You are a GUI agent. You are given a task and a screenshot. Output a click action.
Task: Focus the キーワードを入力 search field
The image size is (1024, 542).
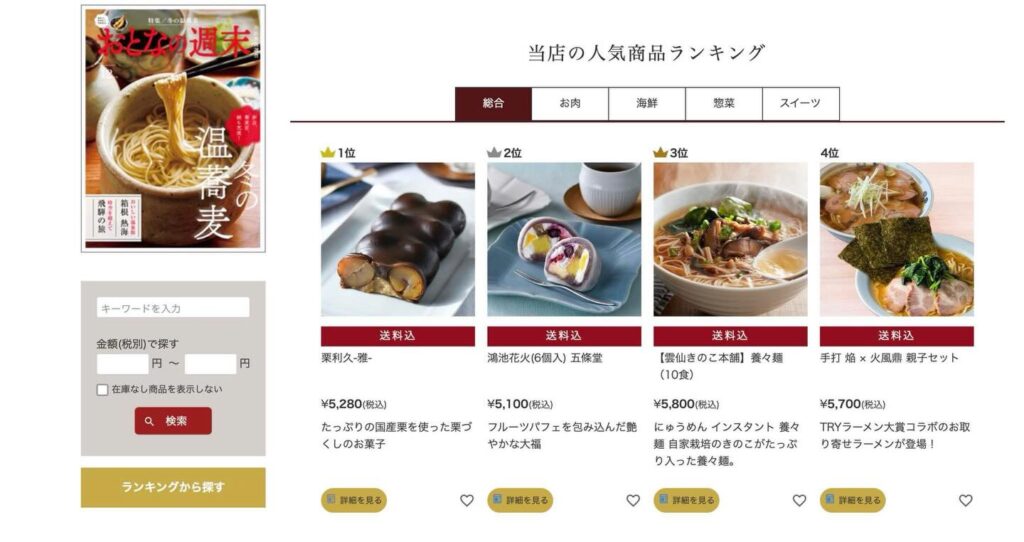173,308
